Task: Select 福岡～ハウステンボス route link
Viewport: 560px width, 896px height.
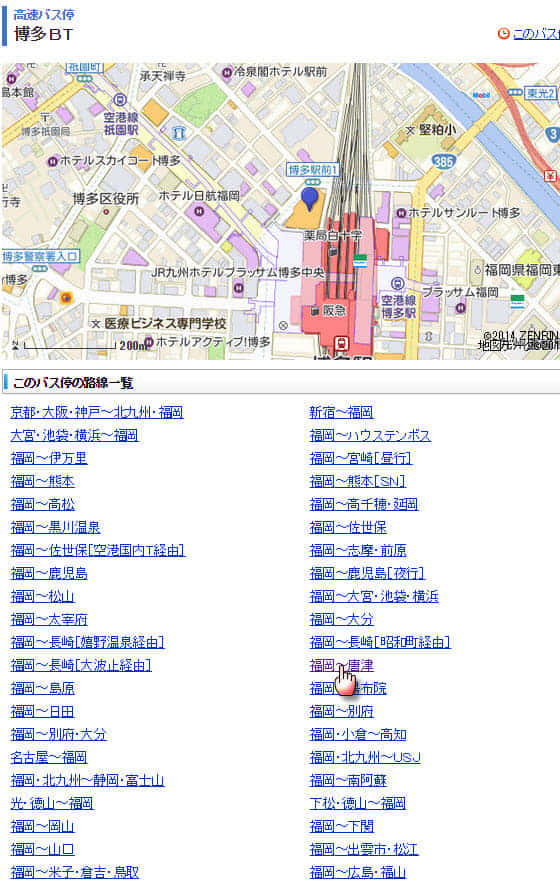Action: click(370, 435)
